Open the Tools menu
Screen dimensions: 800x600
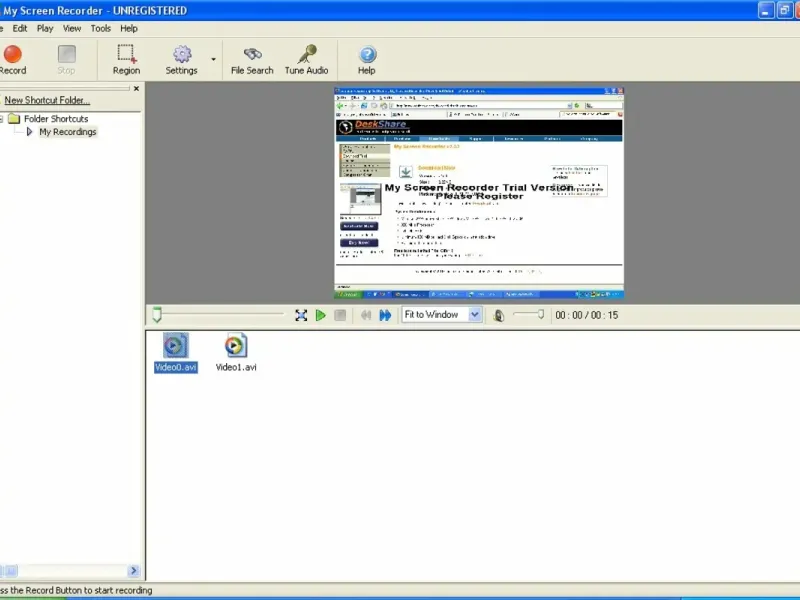101,29
